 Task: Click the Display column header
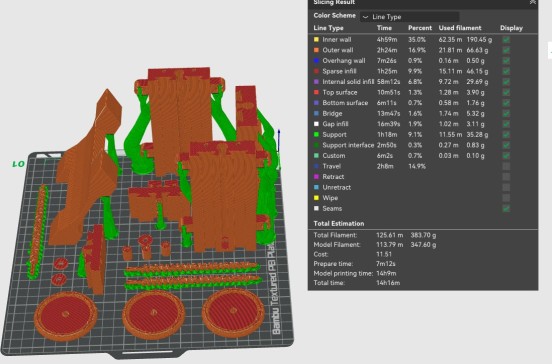[511, 28]
